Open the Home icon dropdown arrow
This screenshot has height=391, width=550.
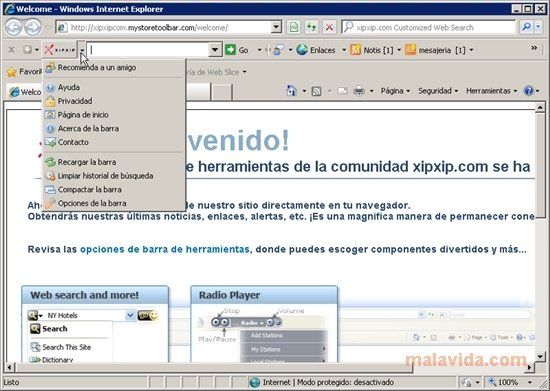tap(304, 91)
